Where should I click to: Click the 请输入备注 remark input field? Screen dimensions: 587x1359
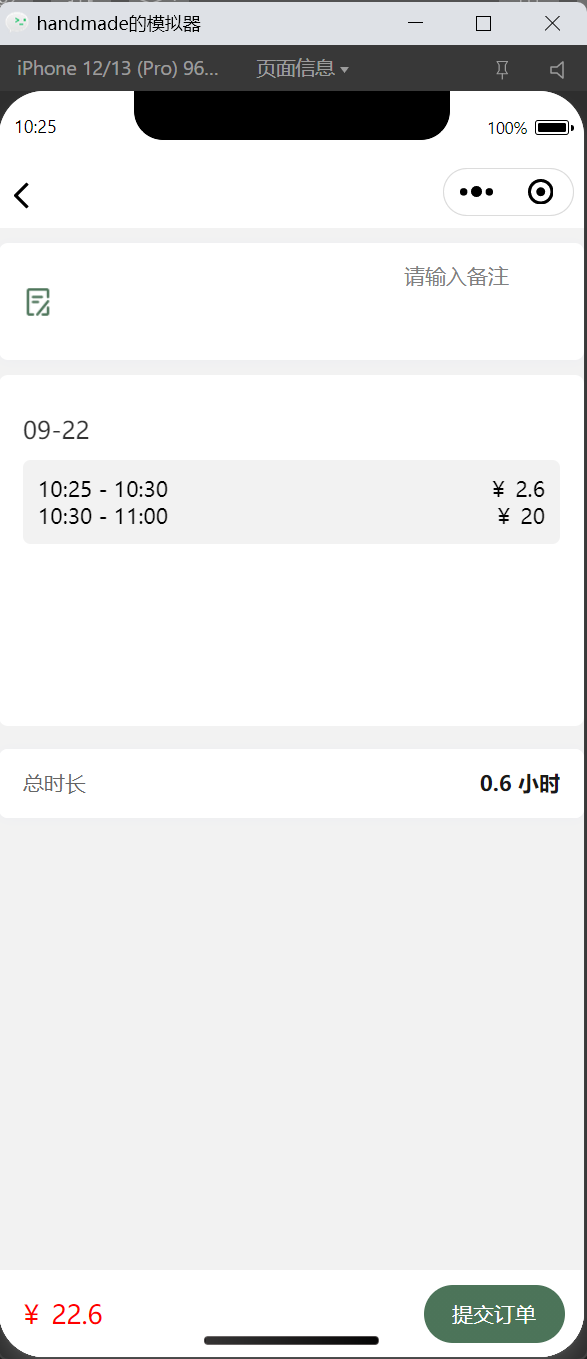click(x=456, y=277)
